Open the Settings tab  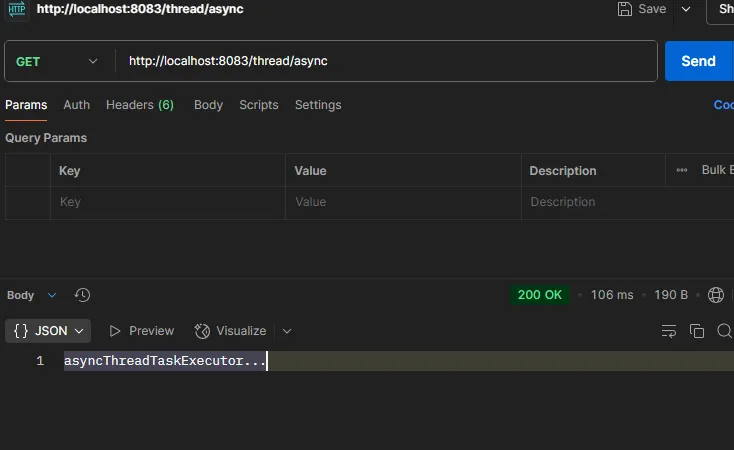[318, 105]
